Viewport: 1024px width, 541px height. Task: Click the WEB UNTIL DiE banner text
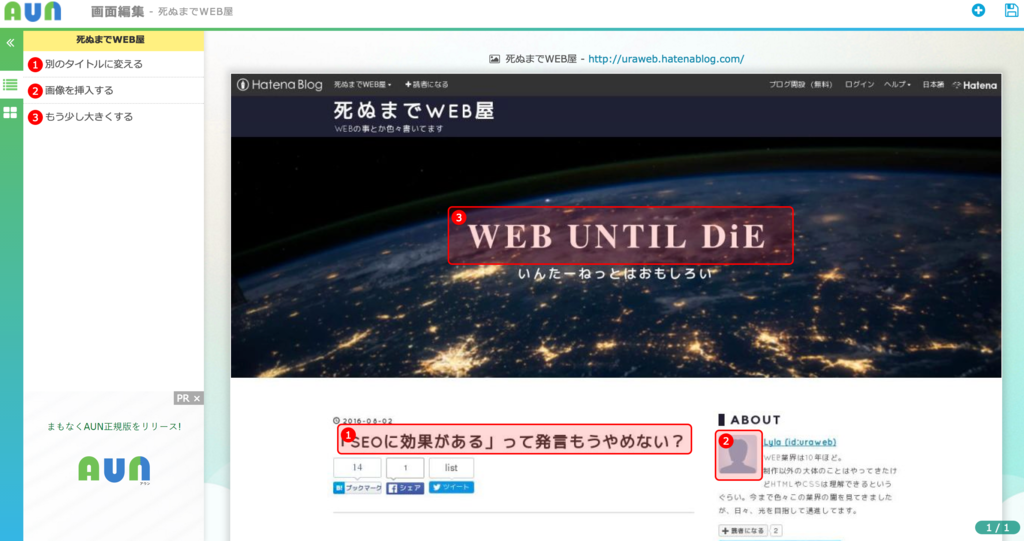point(617,236)
